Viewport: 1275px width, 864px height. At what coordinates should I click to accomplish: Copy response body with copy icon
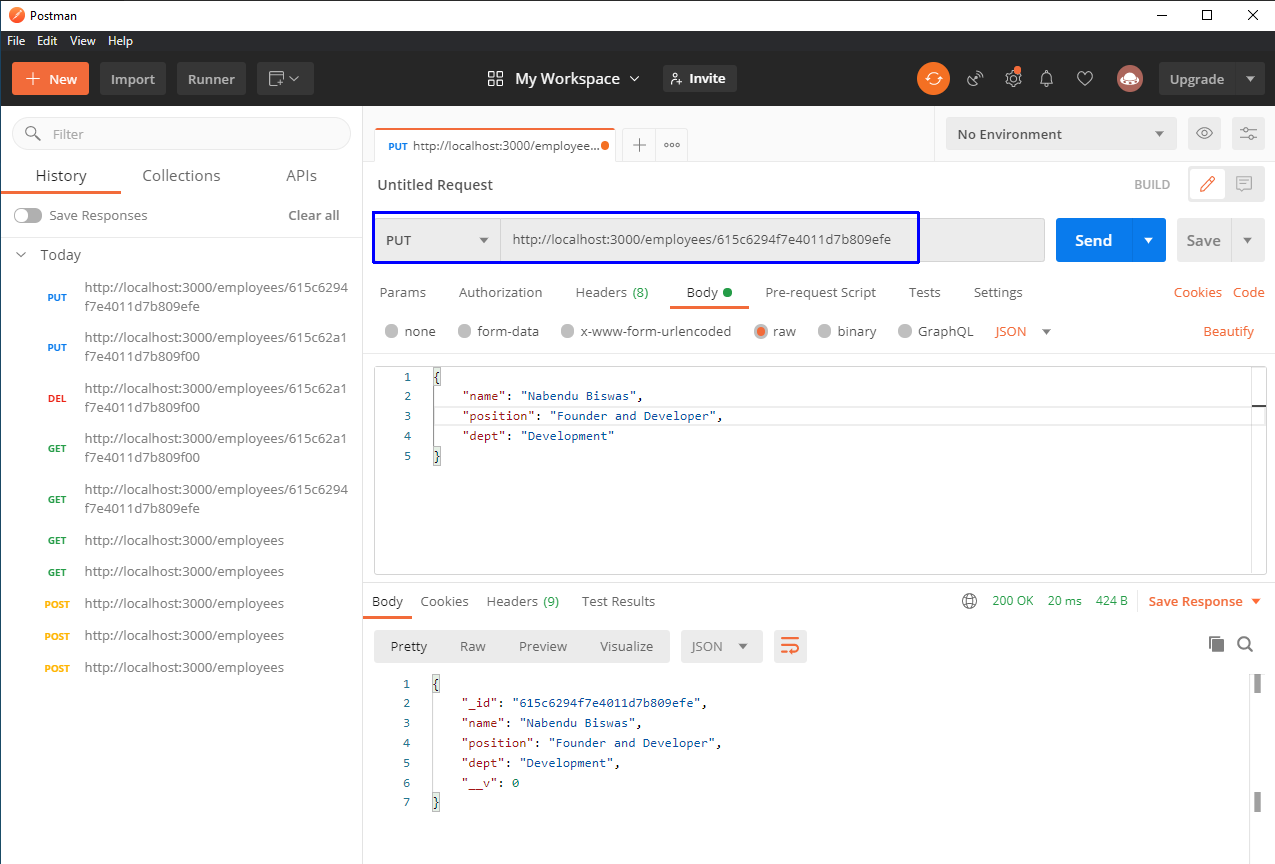point(1216,644)
